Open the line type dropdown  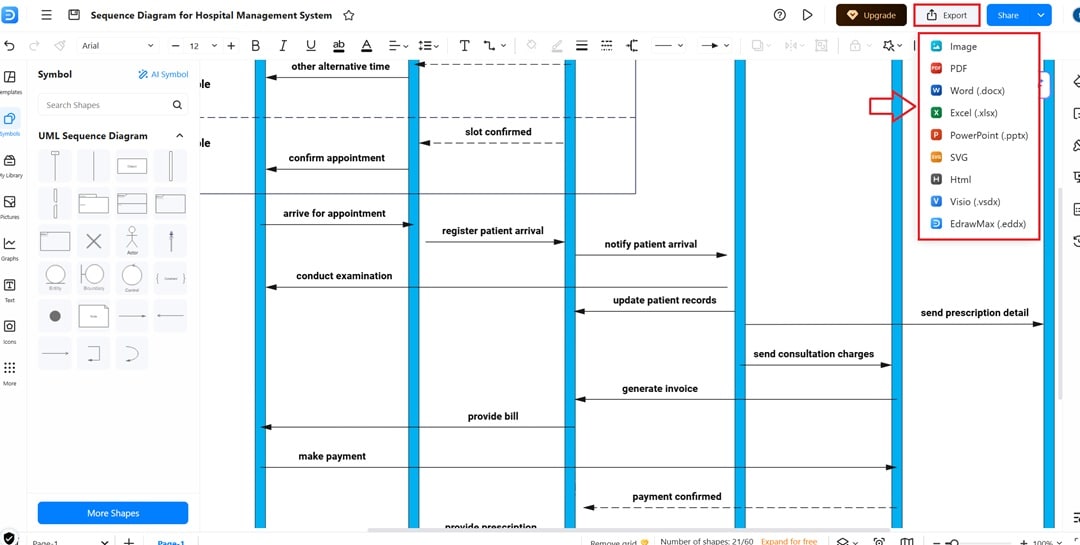(x=668, y=45)
